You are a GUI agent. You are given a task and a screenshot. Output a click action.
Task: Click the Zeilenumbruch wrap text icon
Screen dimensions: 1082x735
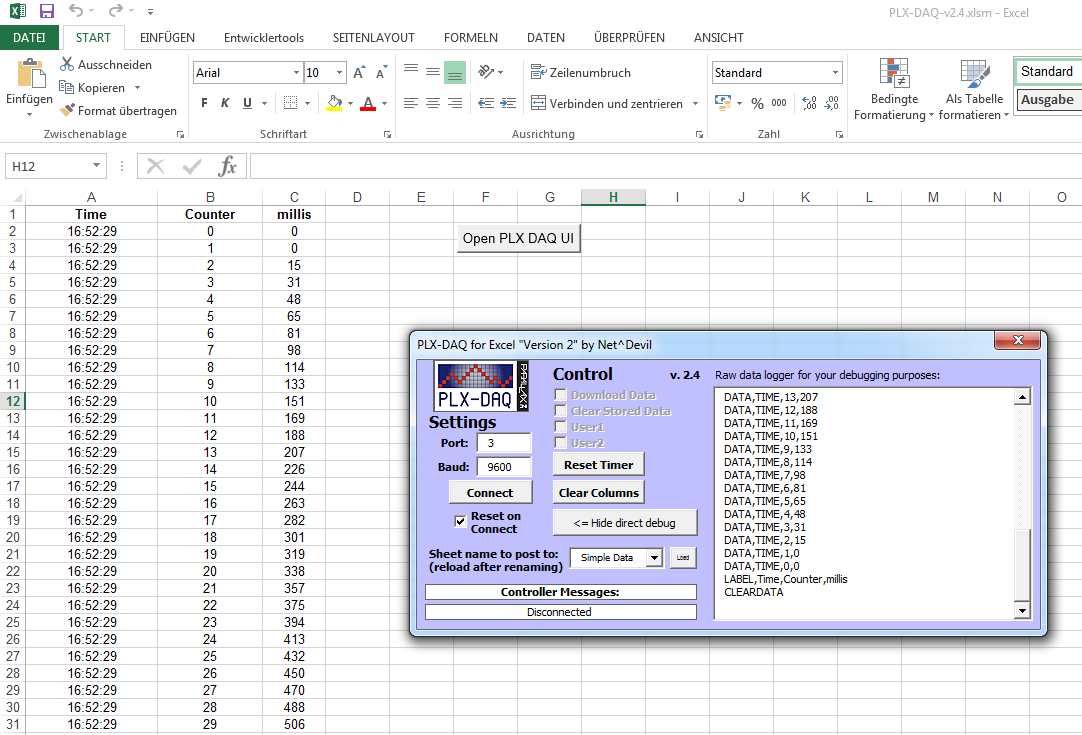[538, 72]
